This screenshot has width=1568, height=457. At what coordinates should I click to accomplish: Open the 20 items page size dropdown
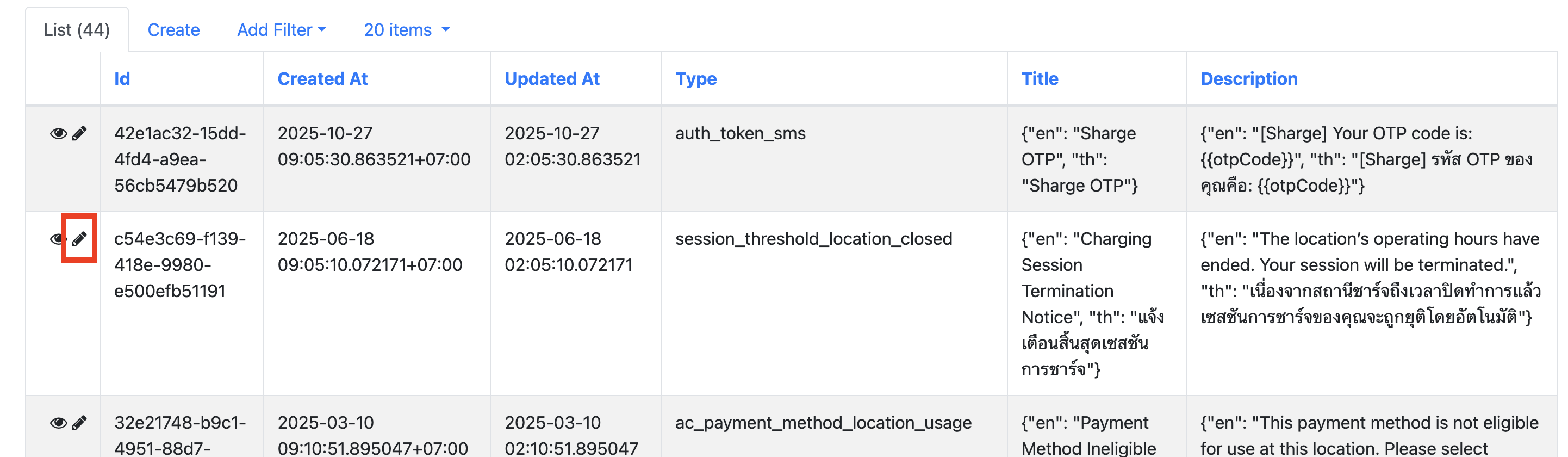click(x=407, y=30)
